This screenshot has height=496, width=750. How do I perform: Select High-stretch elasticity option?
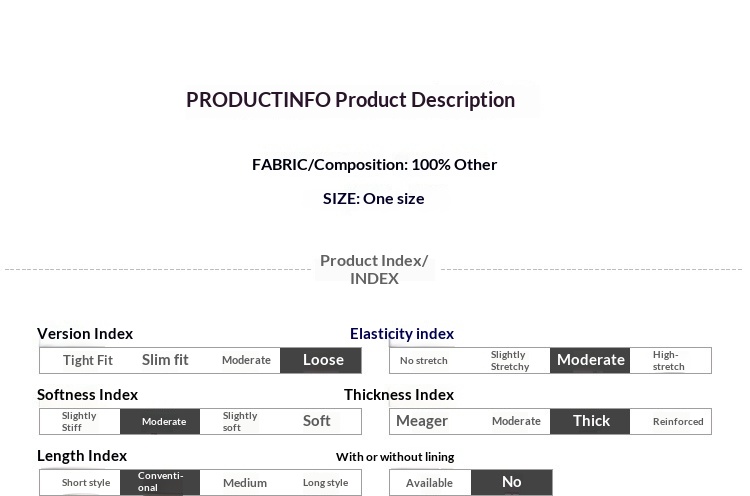tap(669, 360)
